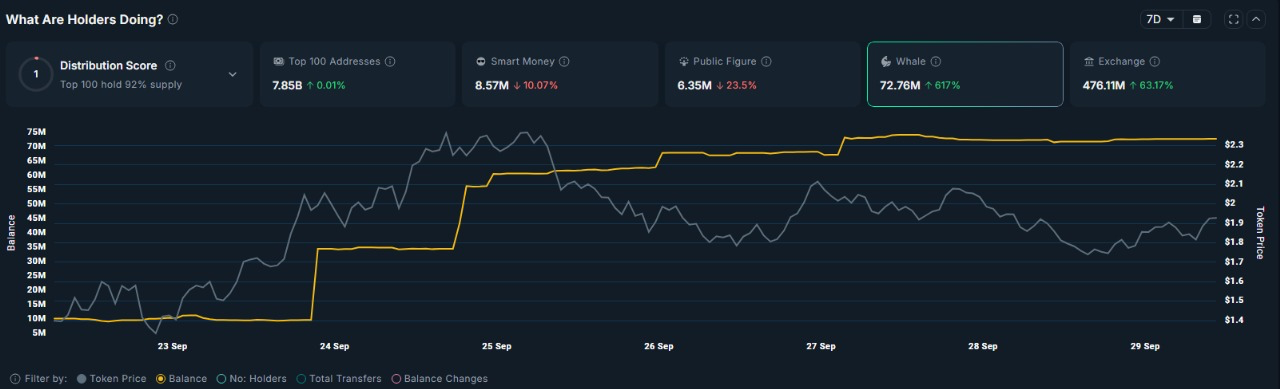Select the Smart Money tab card
This screenshot has height=389, width=1280.
tap(560, 74)
